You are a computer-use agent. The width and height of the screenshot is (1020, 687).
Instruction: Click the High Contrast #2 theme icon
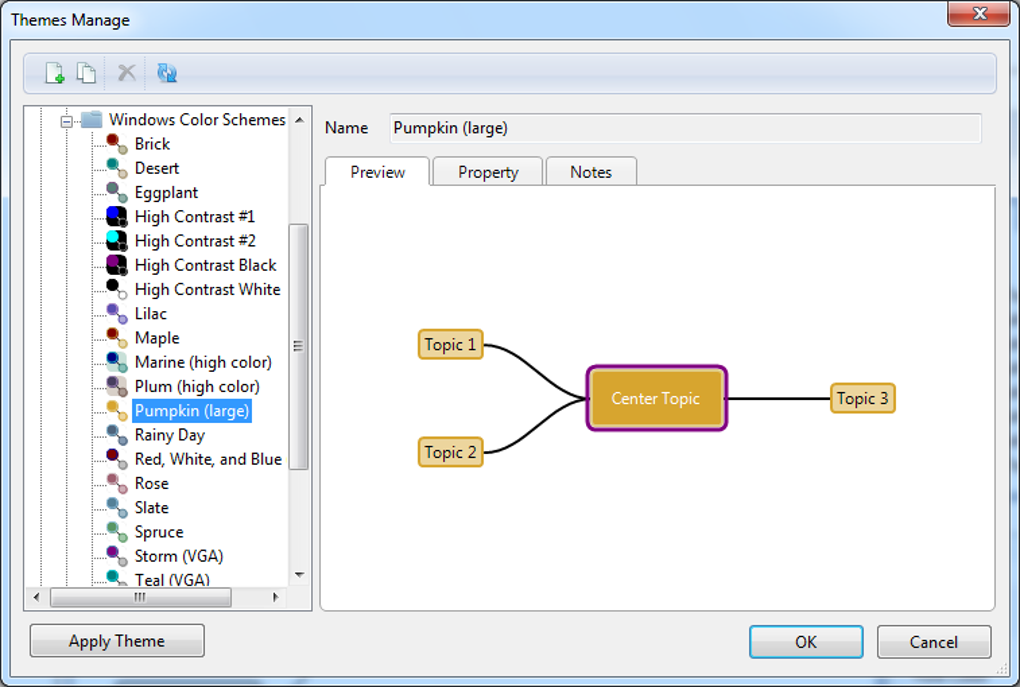point(117,241)
